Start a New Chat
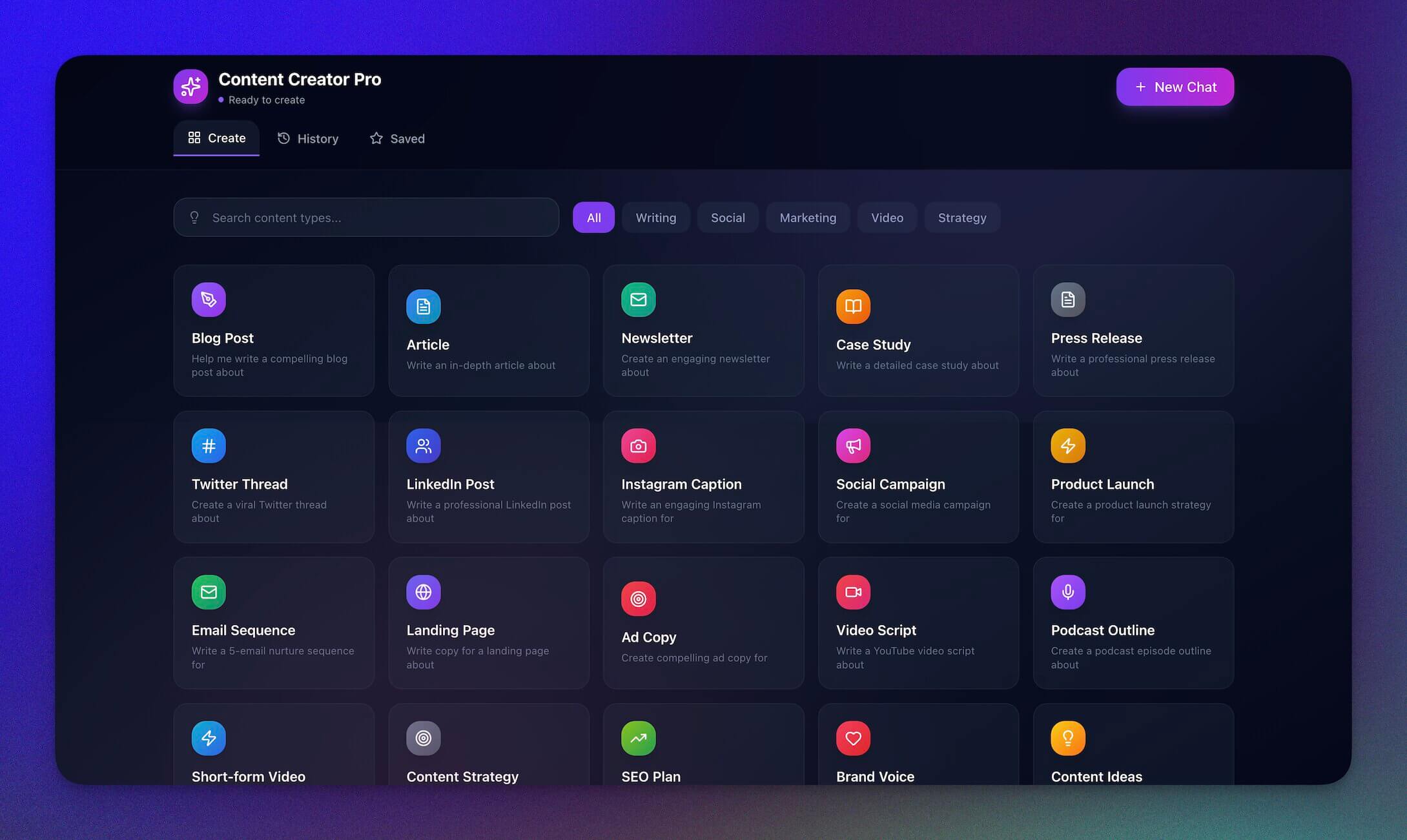1407x840 pixels. click(x=1175, y=87)
